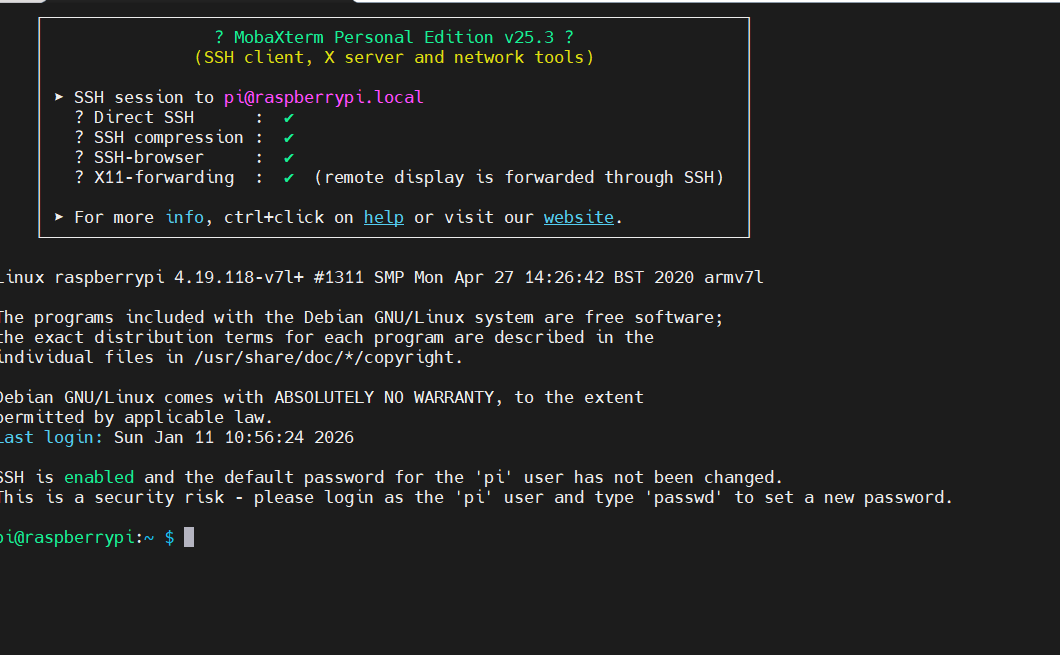Click the 'Direct SSH' label
Viewport: 1060px width, 655px height.
tap(144, 117)
